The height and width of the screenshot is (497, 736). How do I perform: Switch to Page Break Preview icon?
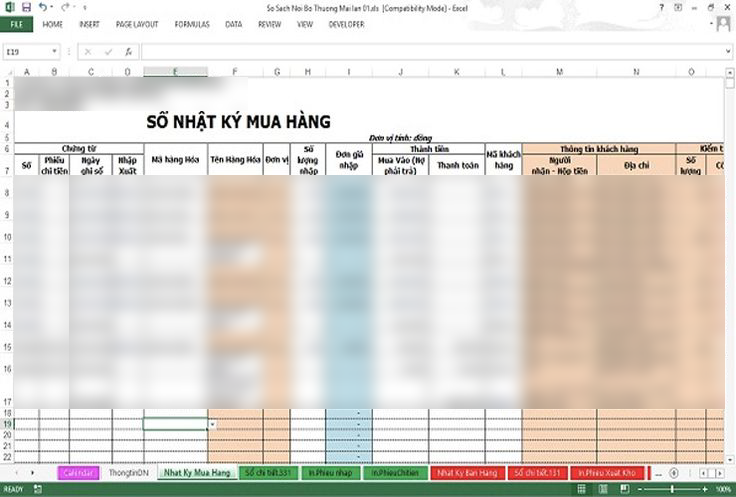(625, 489)
